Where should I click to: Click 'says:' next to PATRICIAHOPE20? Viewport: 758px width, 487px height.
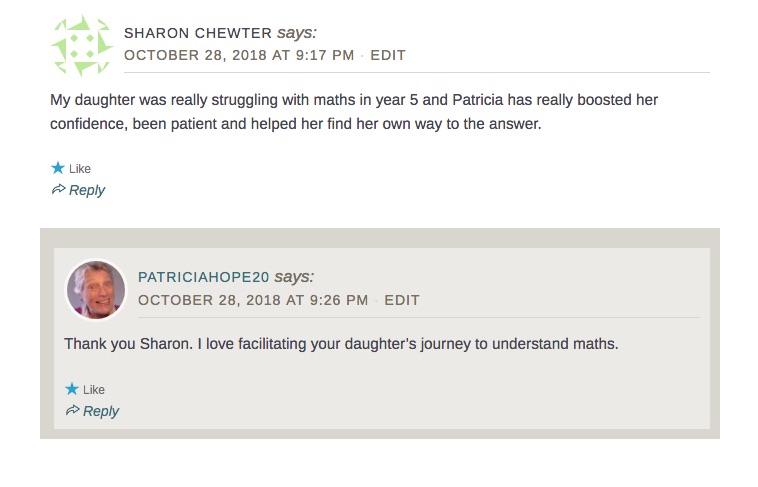tap(294, 277)
